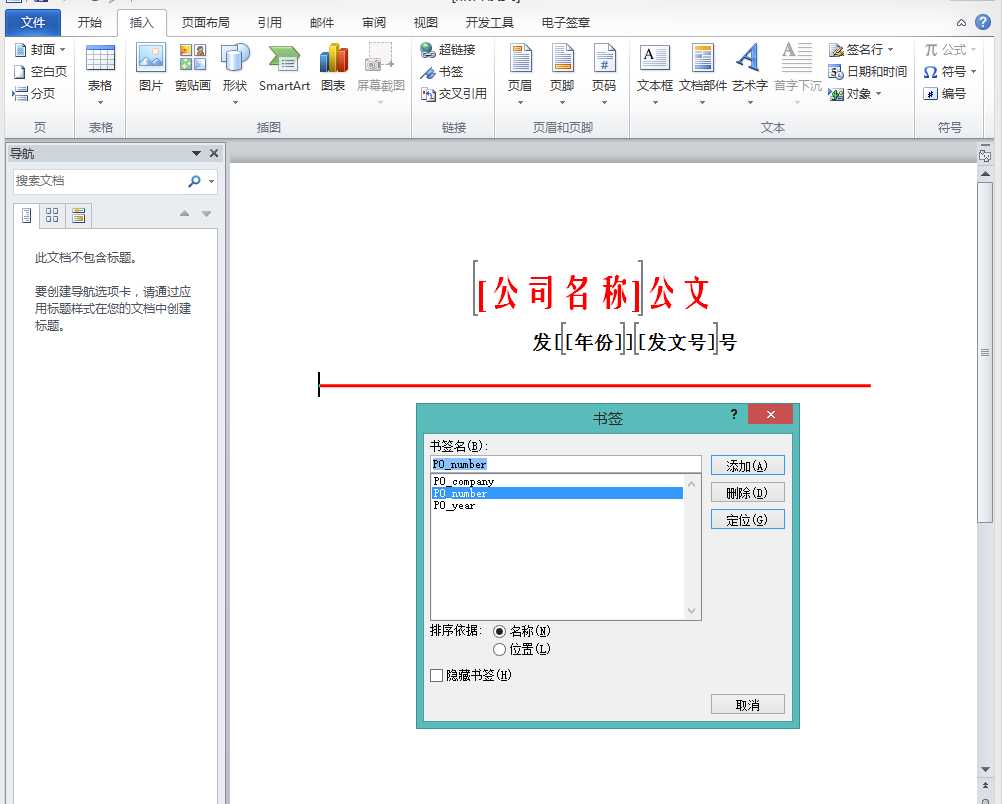Go to previous search result arrow in navigation
Image resolution: width=1002 pixels, height=804 pixels.
point(185,213)
